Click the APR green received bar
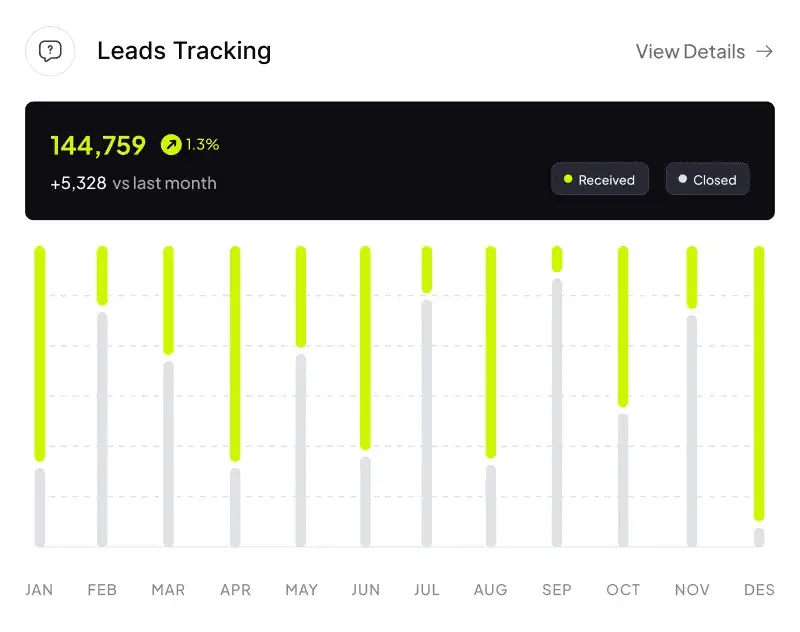Image resolution: width=800 pixels, height=632 pixels. pos(235,353)
